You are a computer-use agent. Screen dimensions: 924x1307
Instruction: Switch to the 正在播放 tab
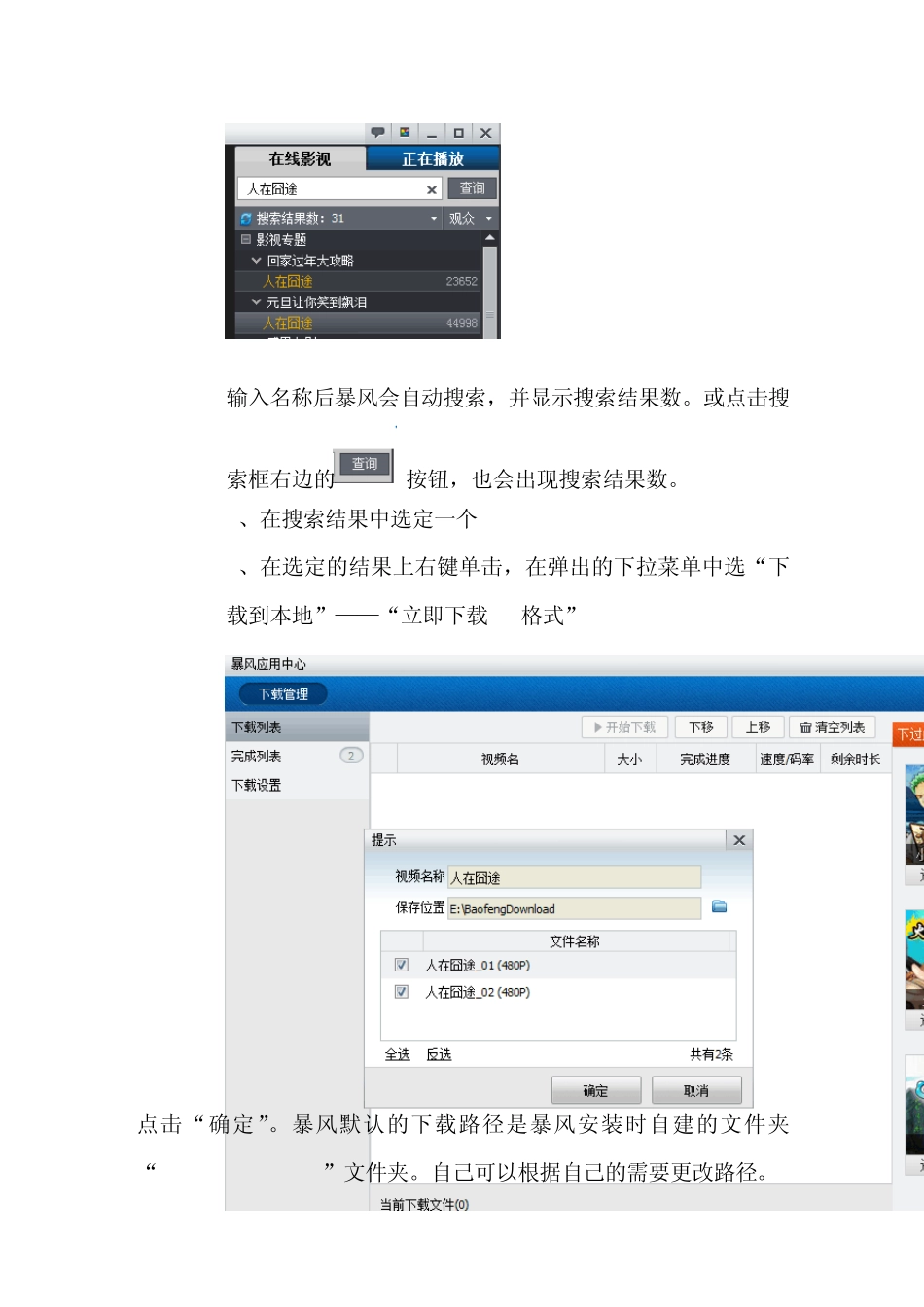click(x=433, y=159)
